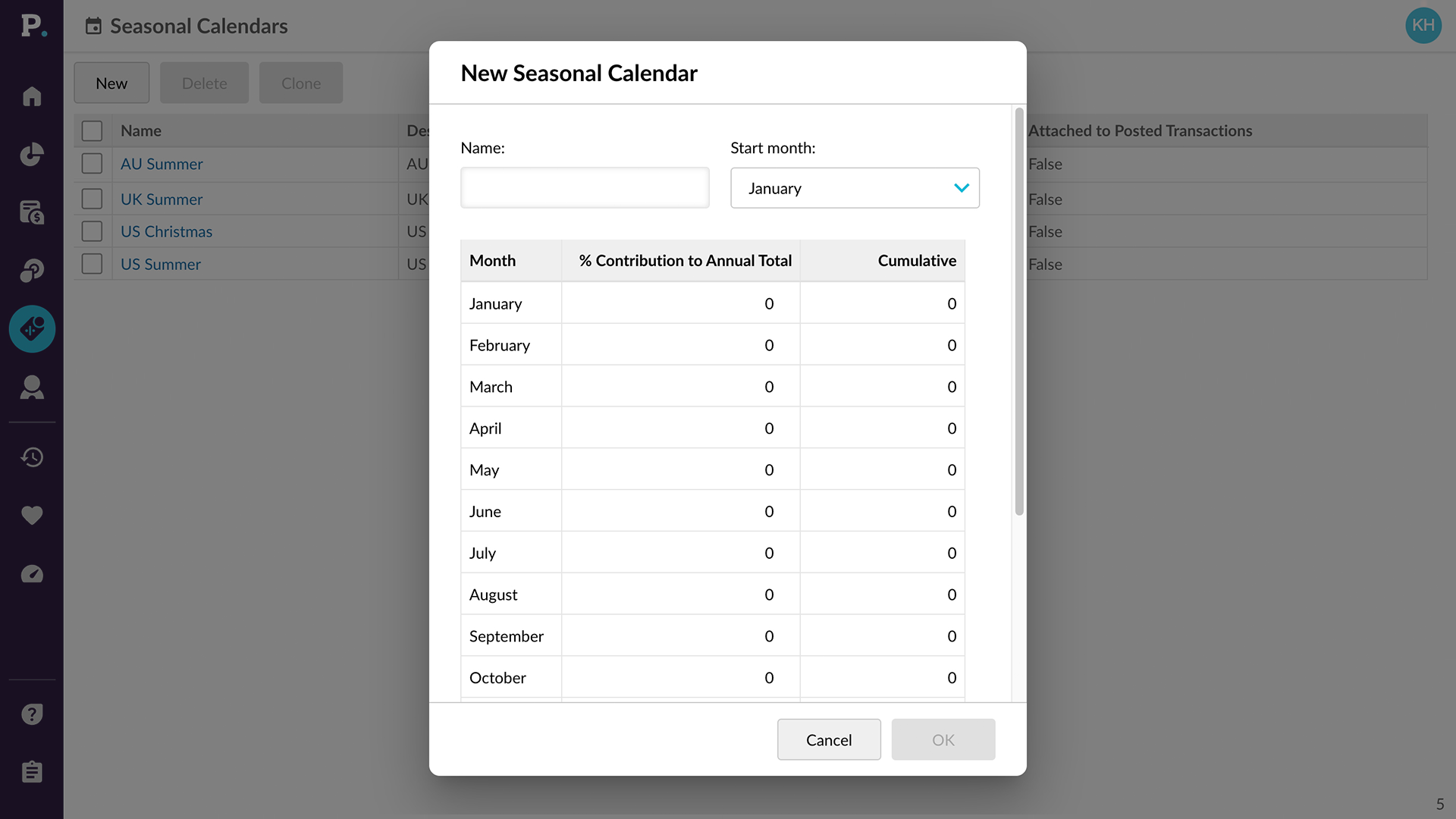The height and width of the screenshot is (819, 1456).
Task: Click the user profile sidebar icon
Action: [32, 388]
